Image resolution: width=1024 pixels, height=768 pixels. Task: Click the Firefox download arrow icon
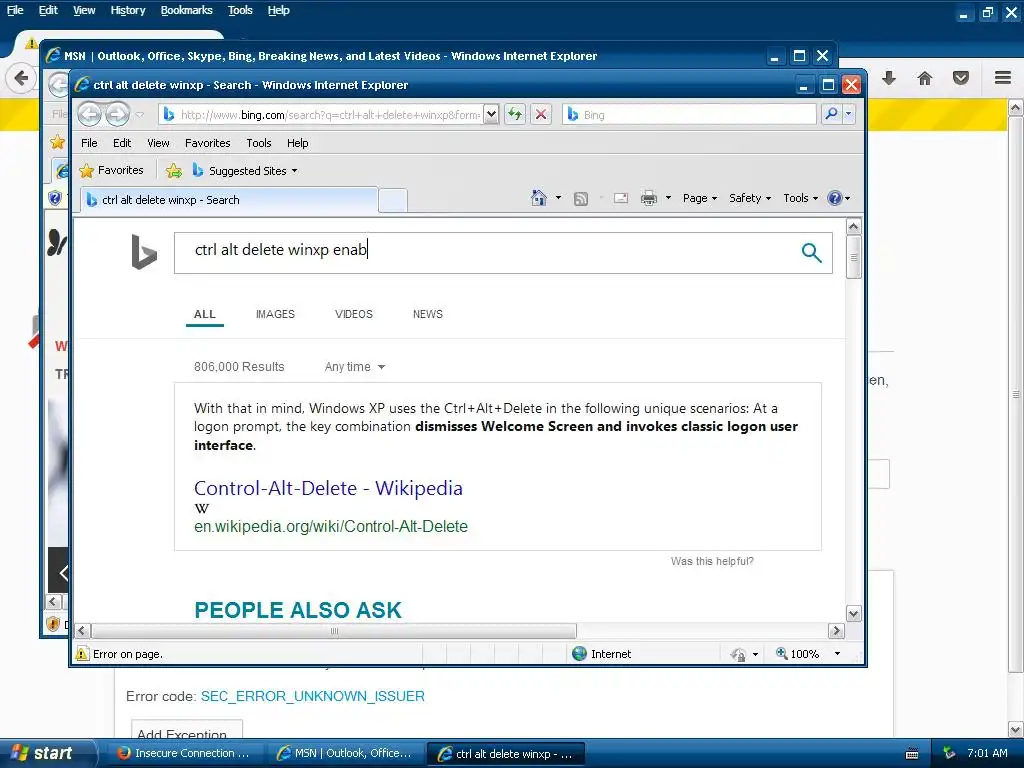[x=888, y=78]
